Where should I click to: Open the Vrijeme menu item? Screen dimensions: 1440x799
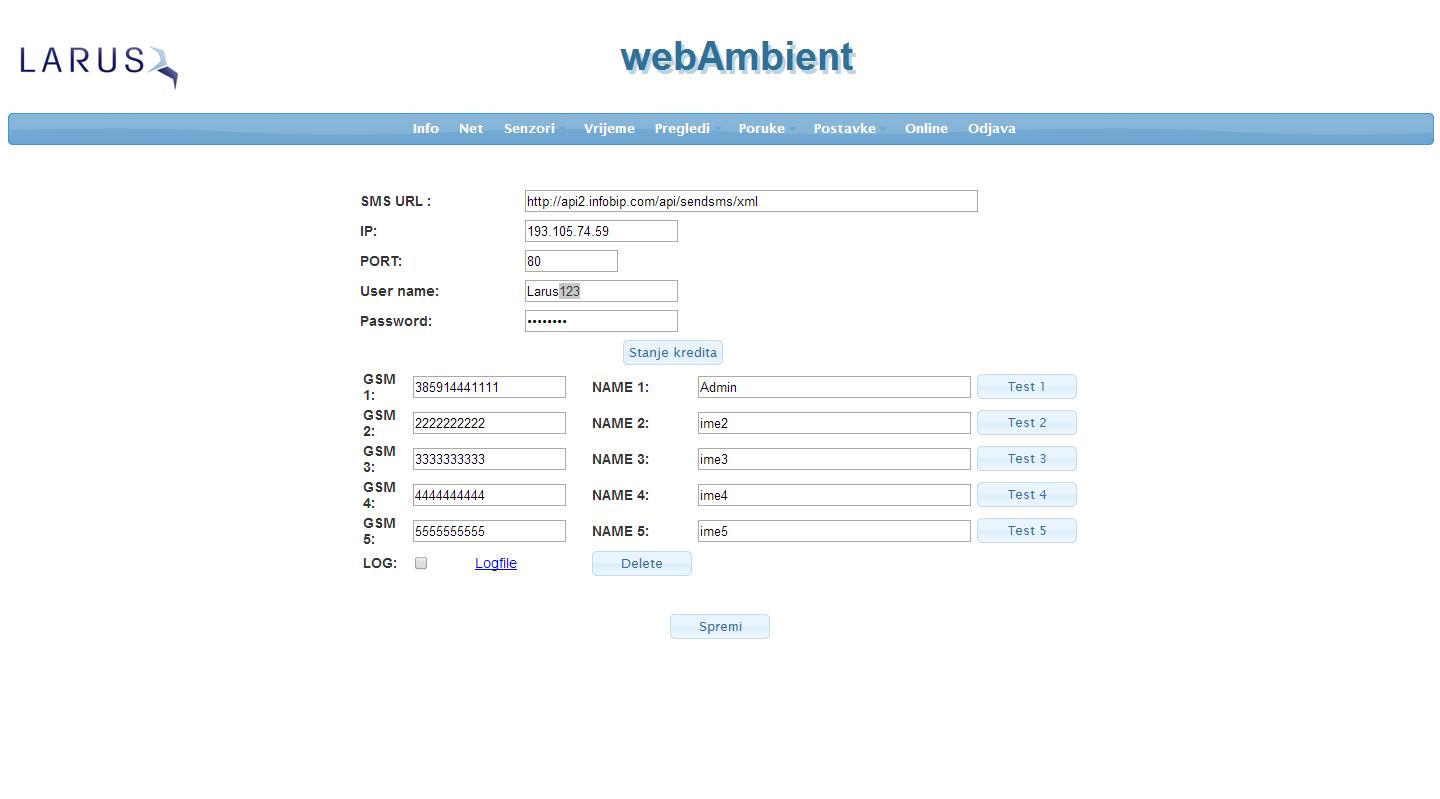click(609, 128)
